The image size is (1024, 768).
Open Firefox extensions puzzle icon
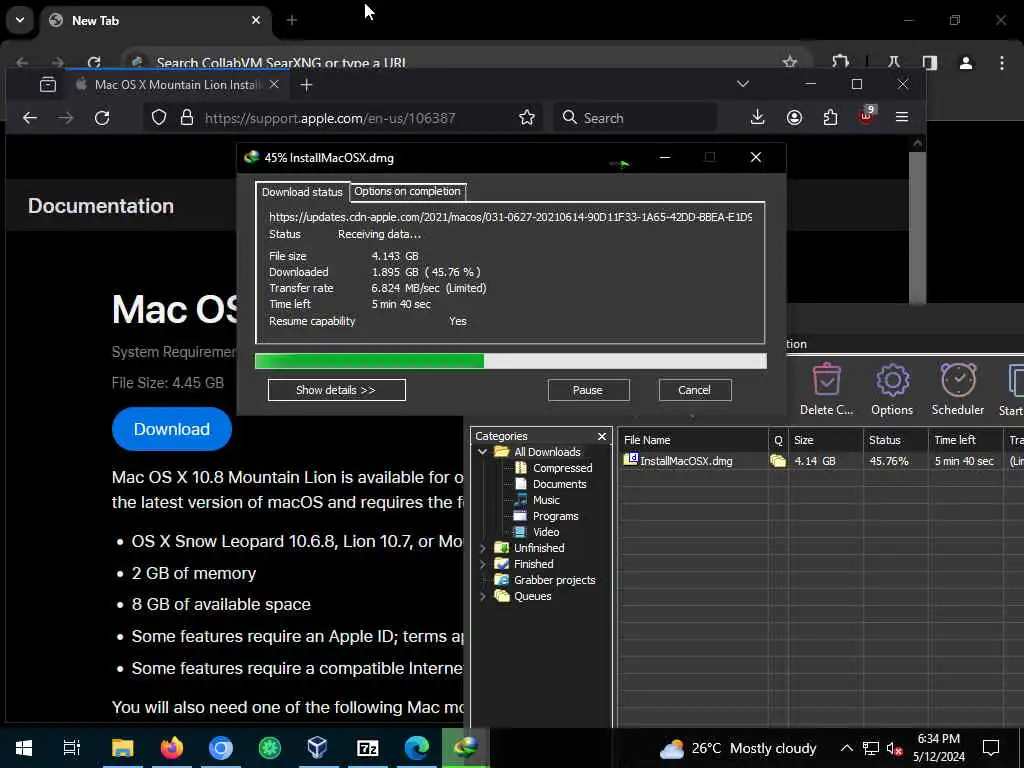click(830, 118)
